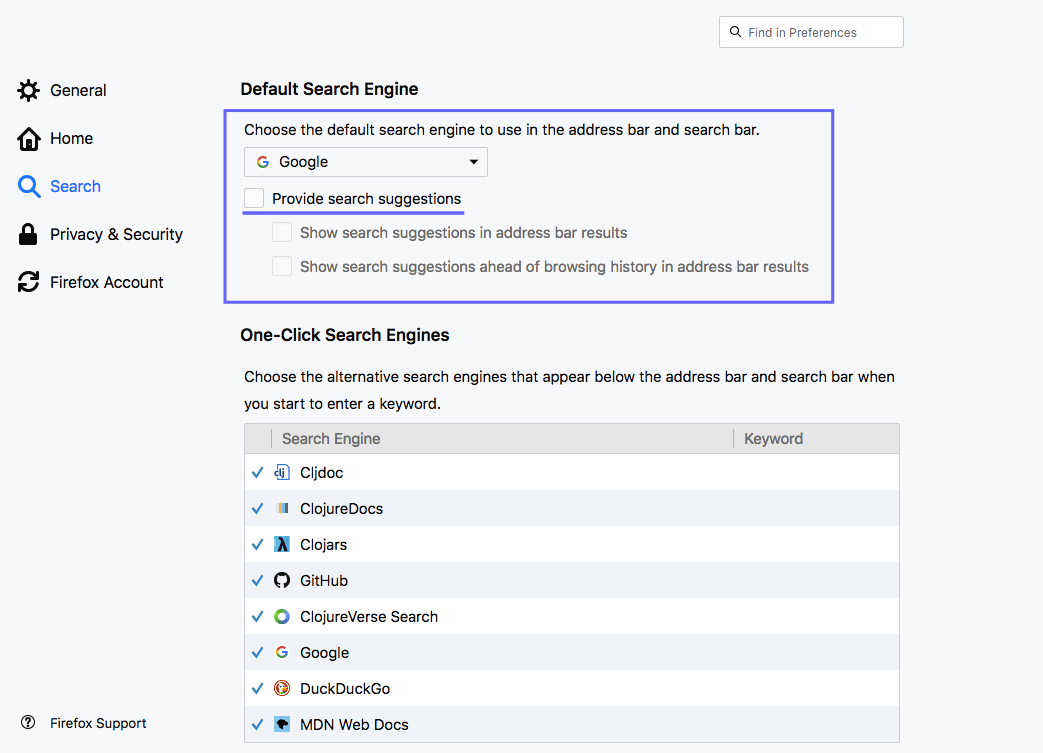Click the Firefox Account sync icon
The width and height of the screenshot is (1043, 753).
29,282
